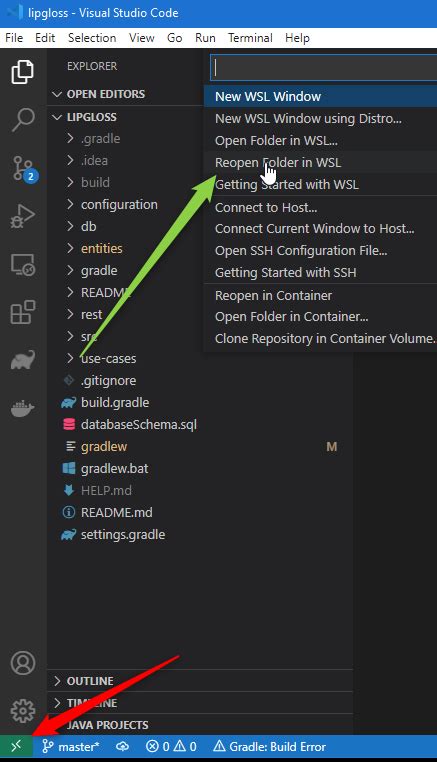This screenshot has width=437, height=762.
Task: Focus the remote command input box
Action: tap(323, 68)
